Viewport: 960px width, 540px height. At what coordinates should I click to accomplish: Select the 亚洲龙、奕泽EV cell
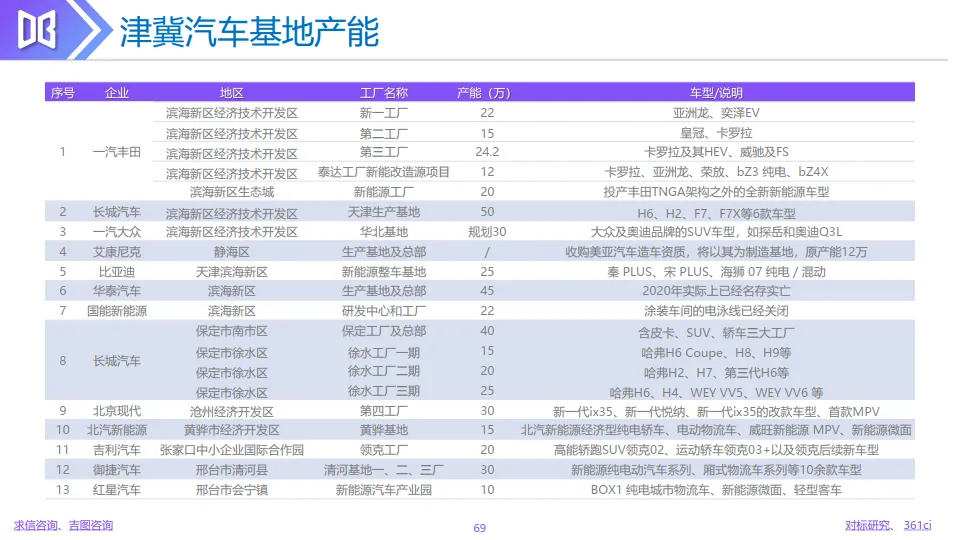(716, 113)
